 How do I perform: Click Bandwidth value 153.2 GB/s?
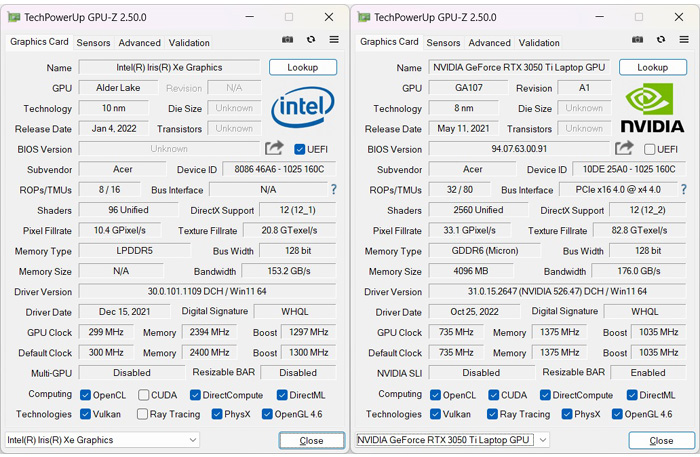289,271
